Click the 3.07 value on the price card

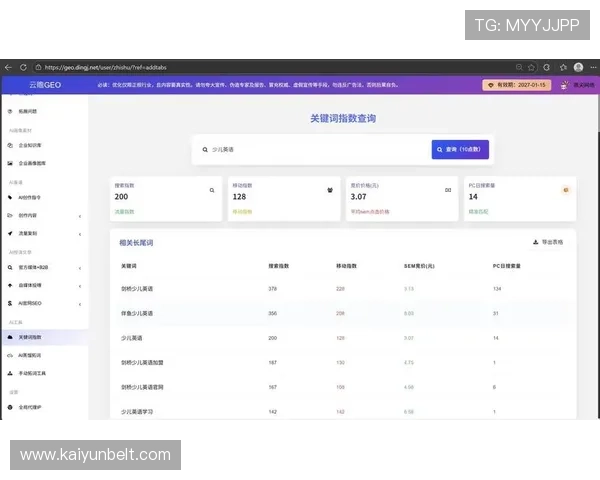pos(358,197)
